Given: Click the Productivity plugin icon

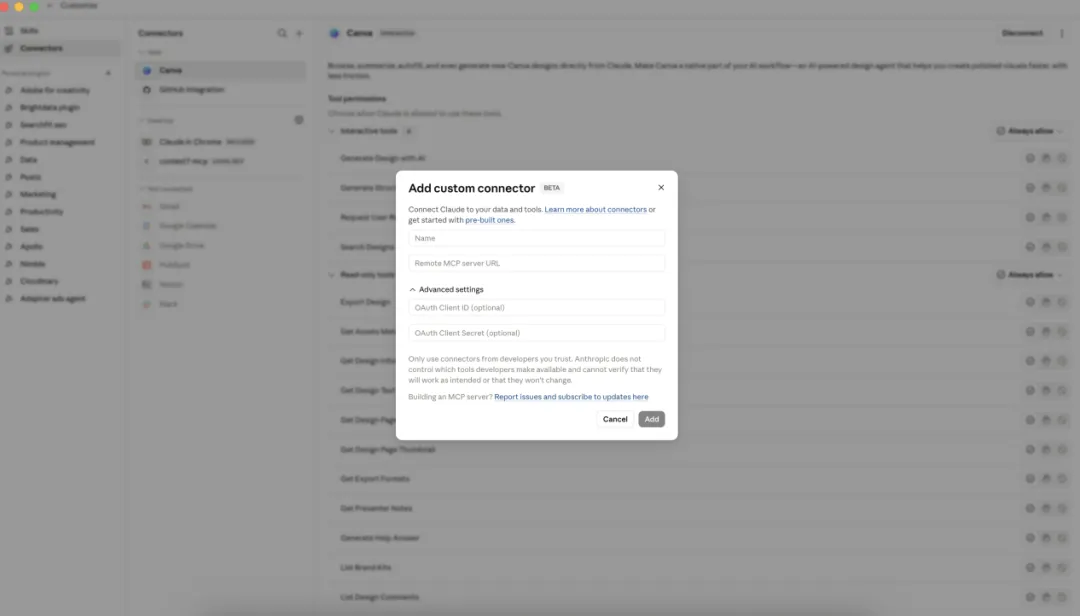Looking at the screenshot, I should coord(9,212).
